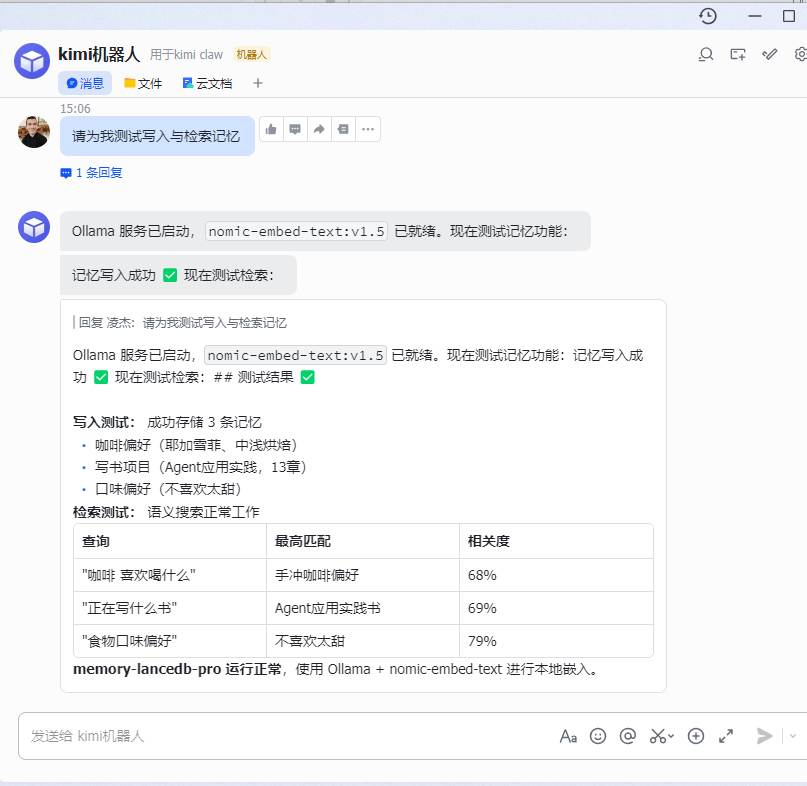Screen dimensions: 807x786
Task: Click the scissors screenshot icon
Action: (x=658, y=736)
